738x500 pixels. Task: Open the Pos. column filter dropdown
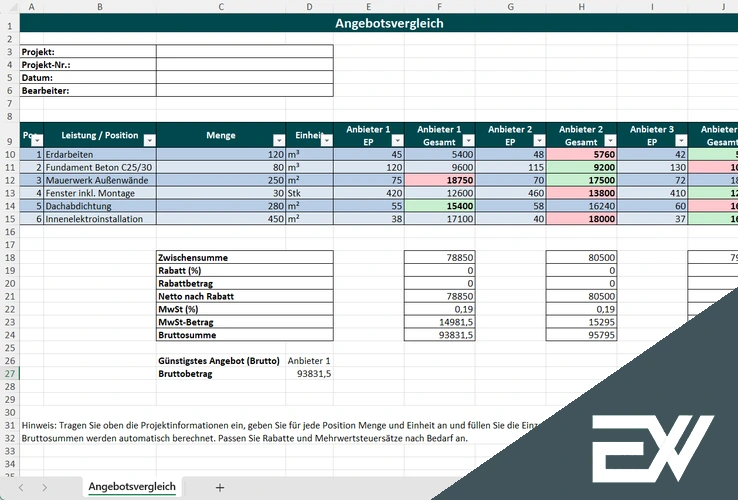[37, 140]
